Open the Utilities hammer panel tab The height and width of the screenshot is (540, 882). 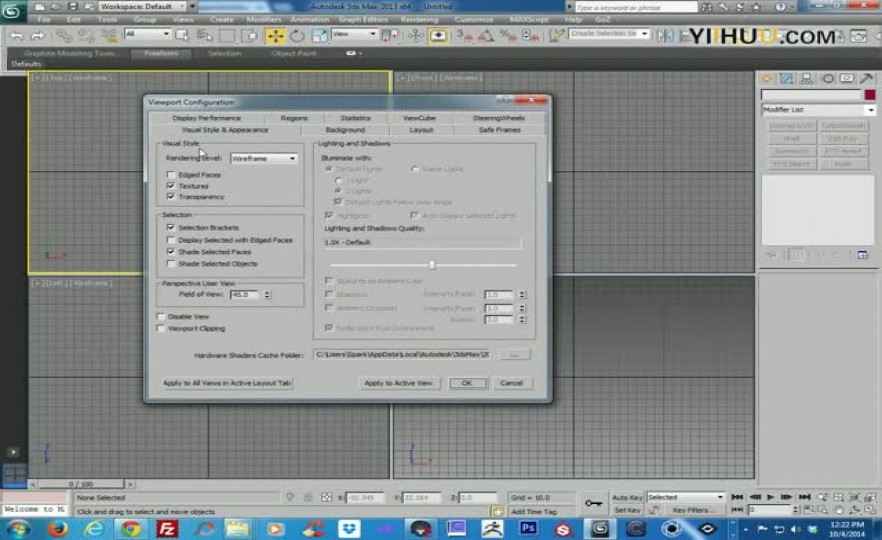pyautogui.click(x=866, y=79)
